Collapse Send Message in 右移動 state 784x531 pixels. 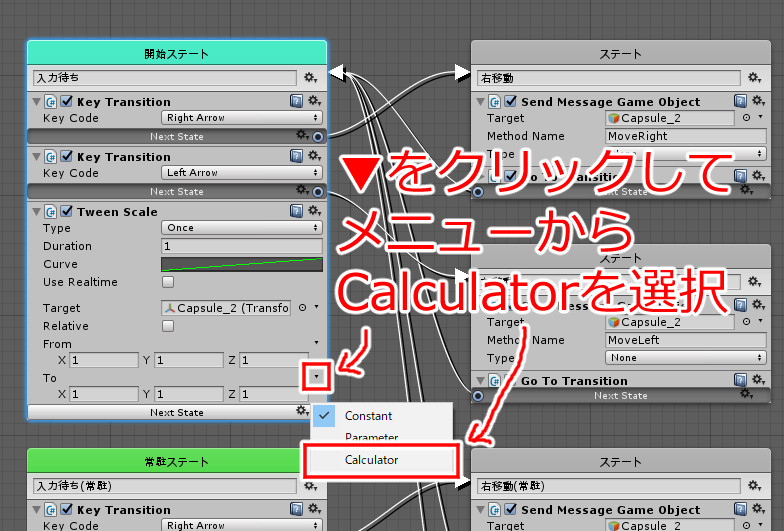[x=480, y=102]
